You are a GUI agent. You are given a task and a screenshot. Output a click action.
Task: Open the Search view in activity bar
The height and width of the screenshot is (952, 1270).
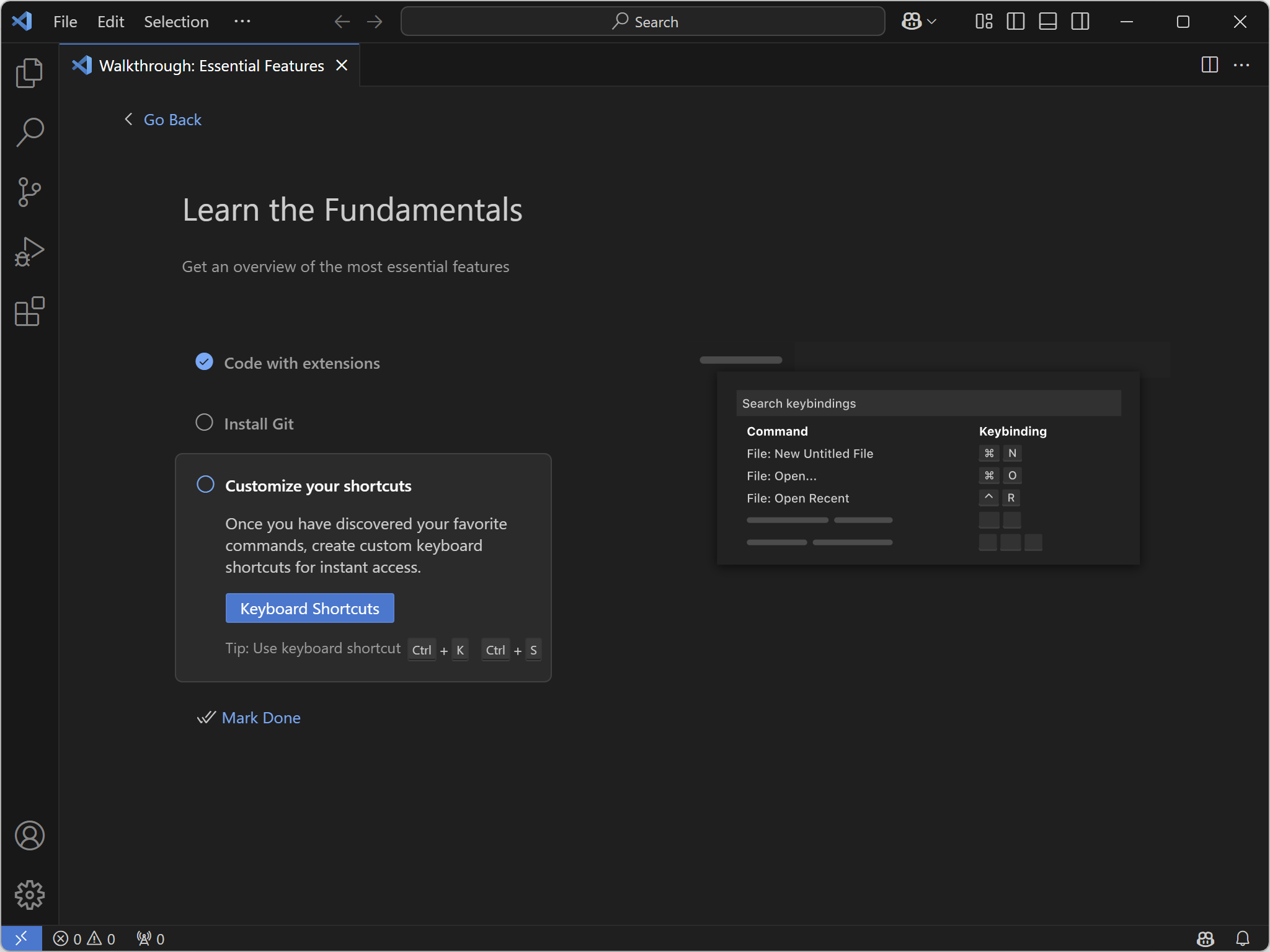pos(29,132)
